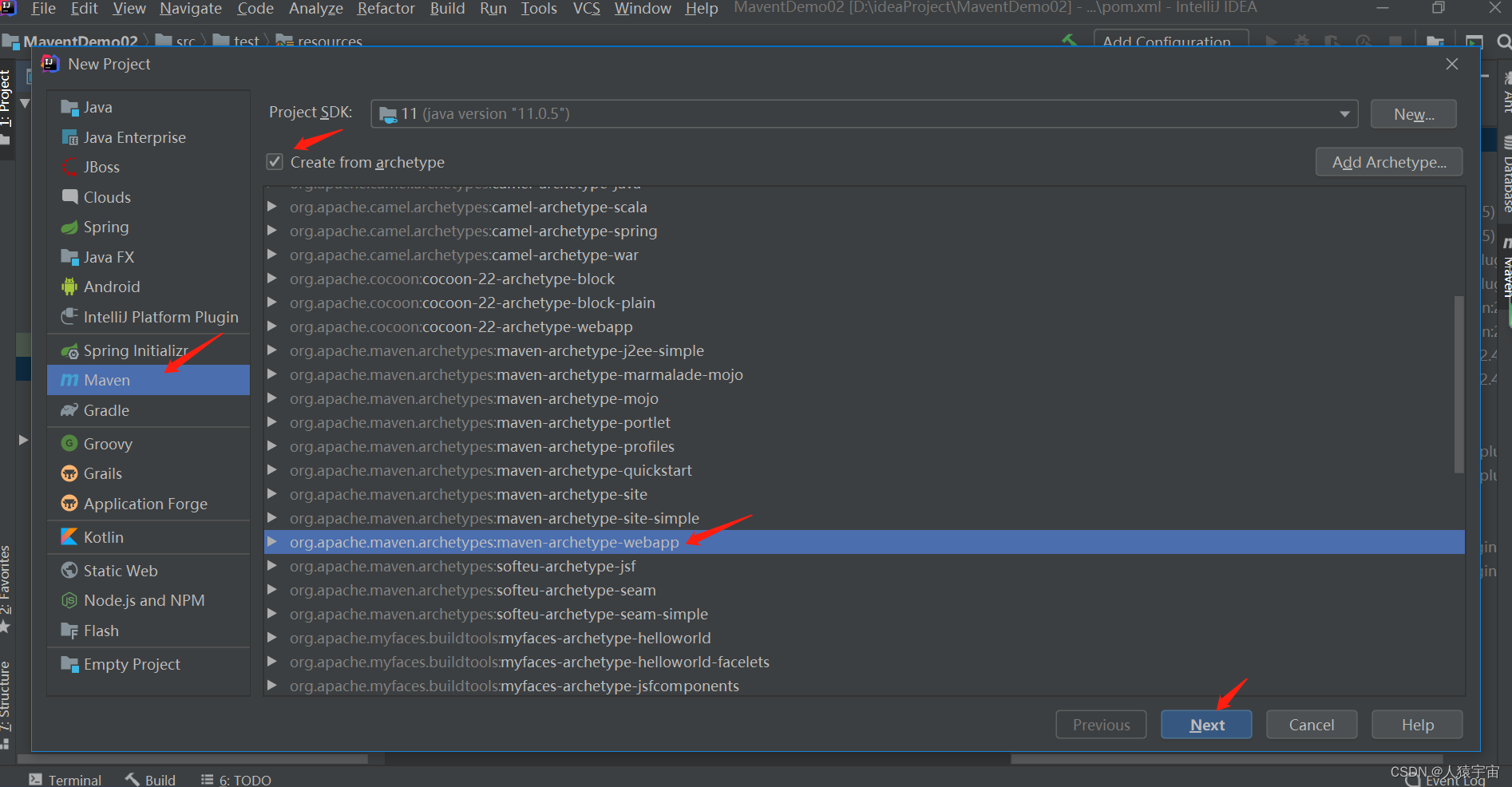Open the File menu
The image size is (1512, 787).
click(x=43, y=9)
